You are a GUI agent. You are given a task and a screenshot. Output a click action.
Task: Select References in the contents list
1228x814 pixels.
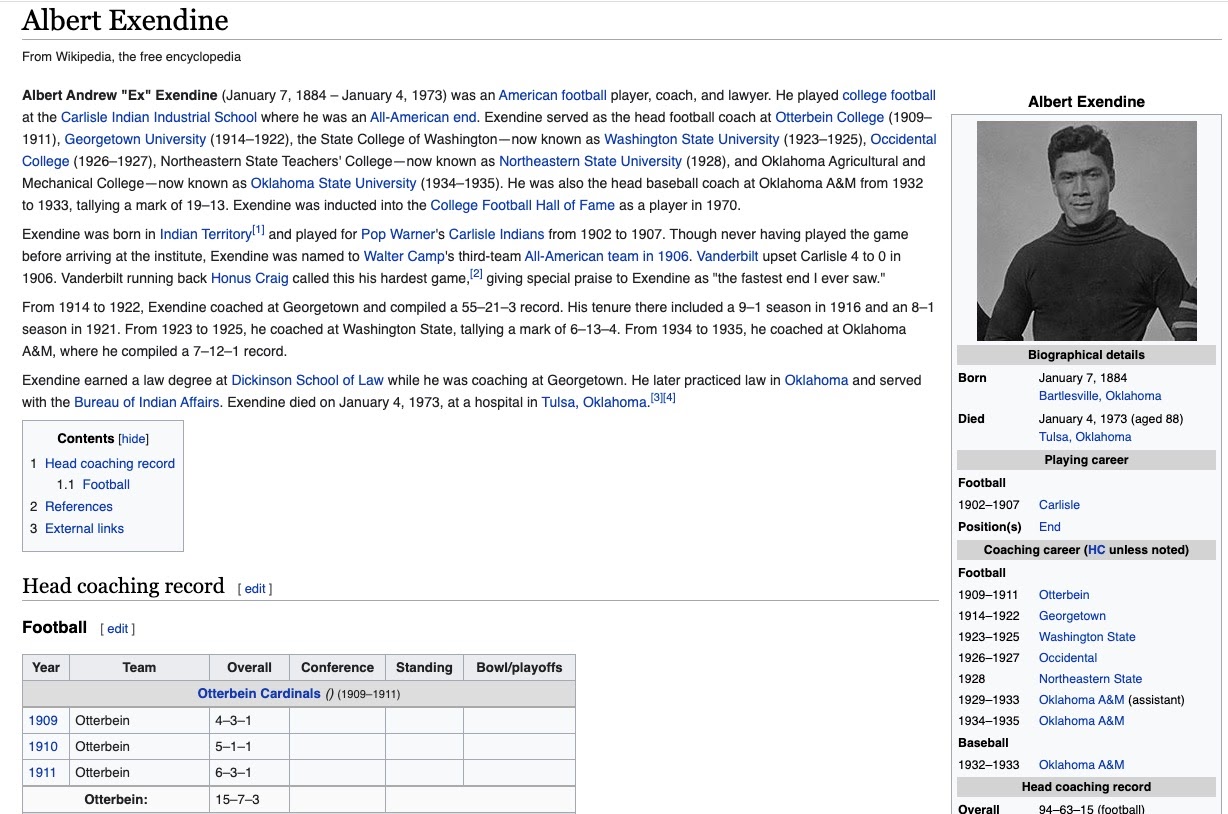78,507
